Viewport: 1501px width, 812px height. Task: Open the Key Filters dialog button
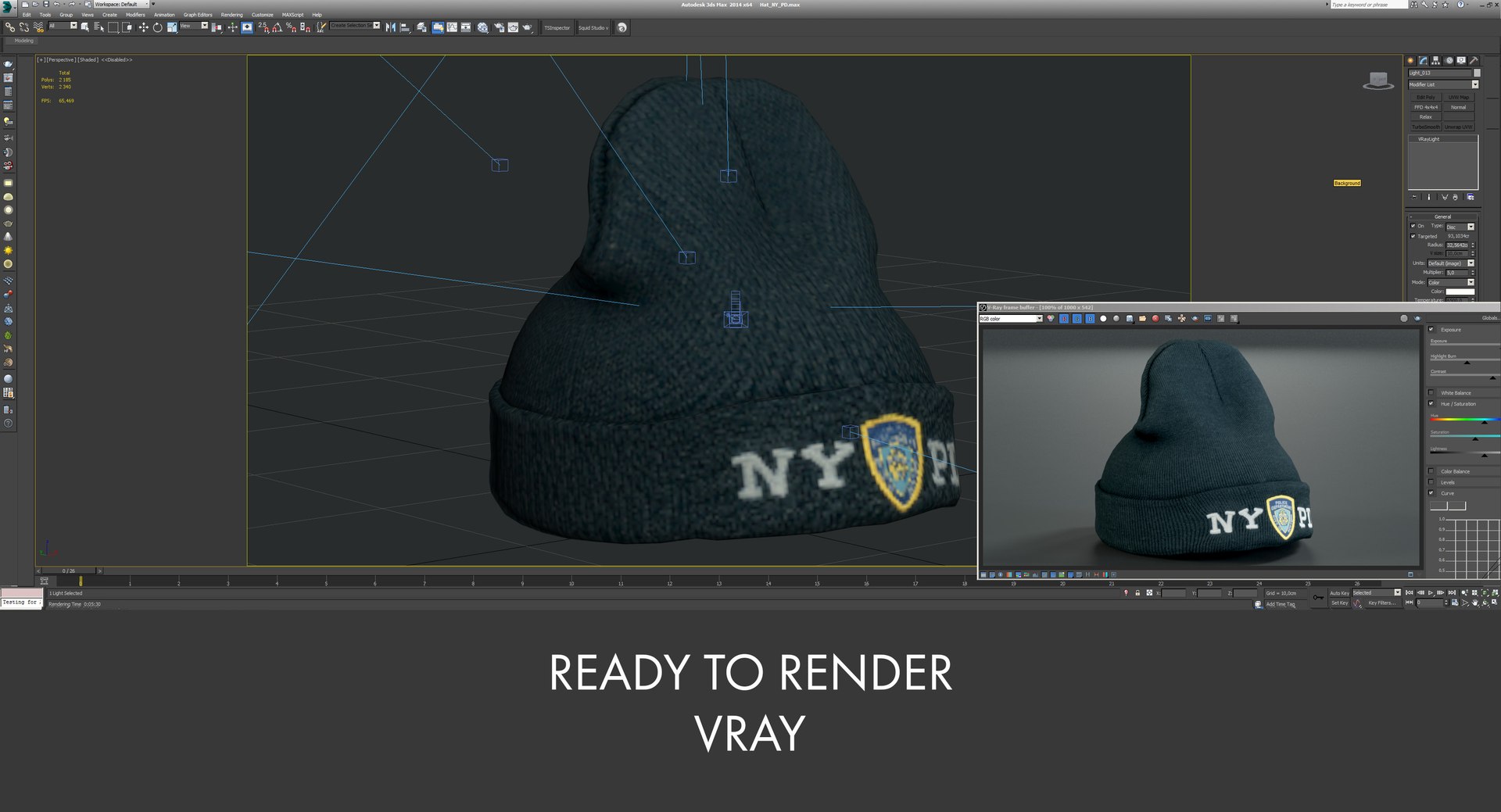point(1381,603)
